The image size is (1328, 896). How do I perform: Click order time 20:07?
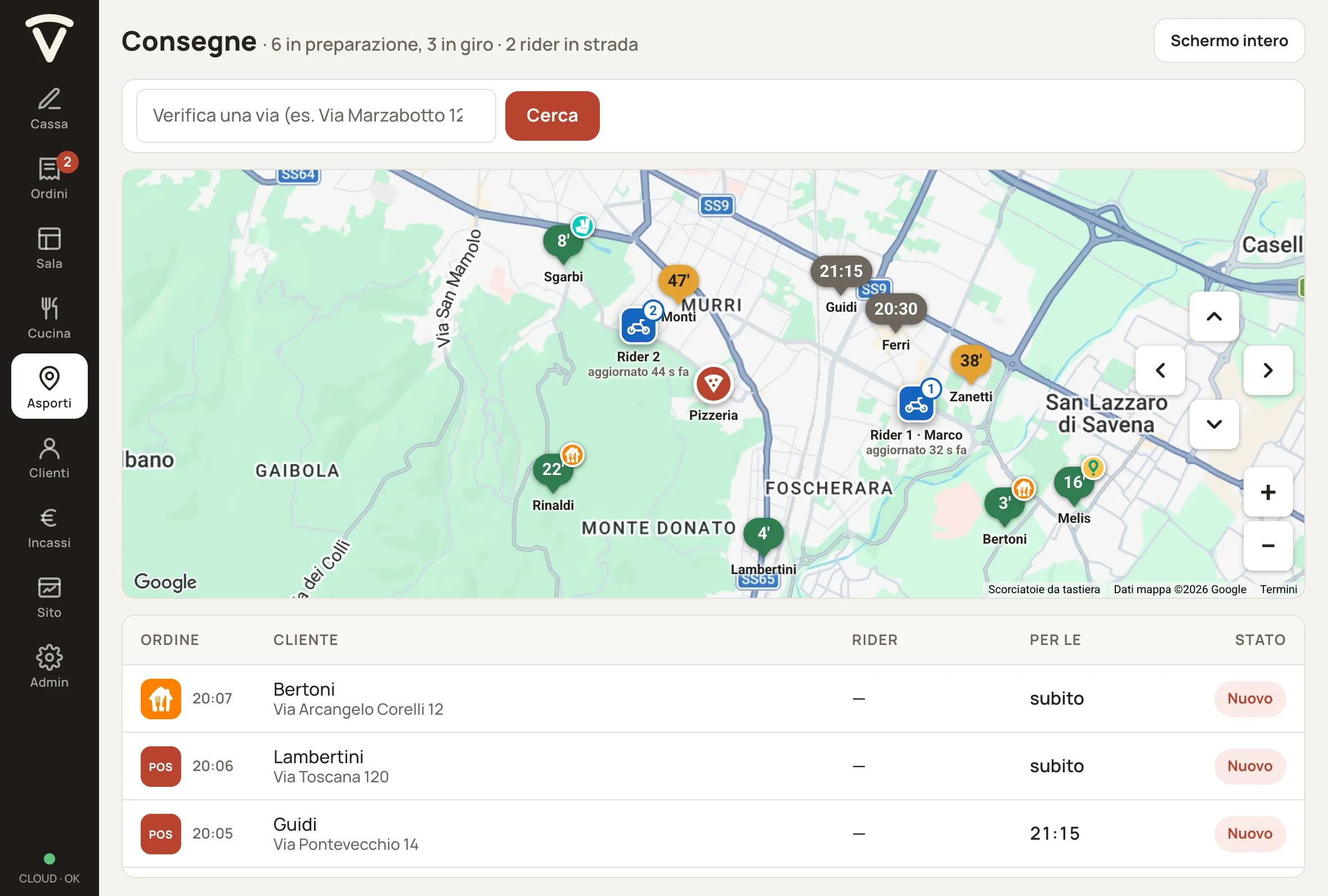click(x=212, y=698)
